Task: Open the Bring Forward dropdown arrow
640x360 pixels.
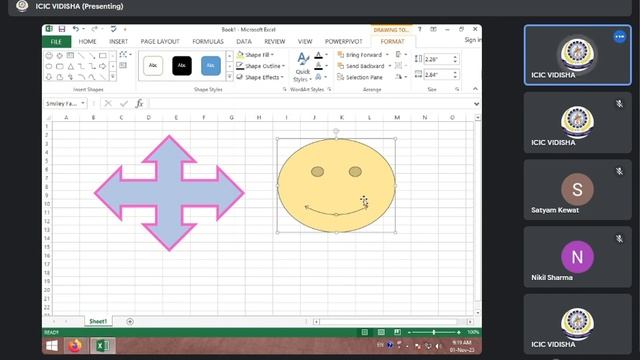Action: [387, 55]
